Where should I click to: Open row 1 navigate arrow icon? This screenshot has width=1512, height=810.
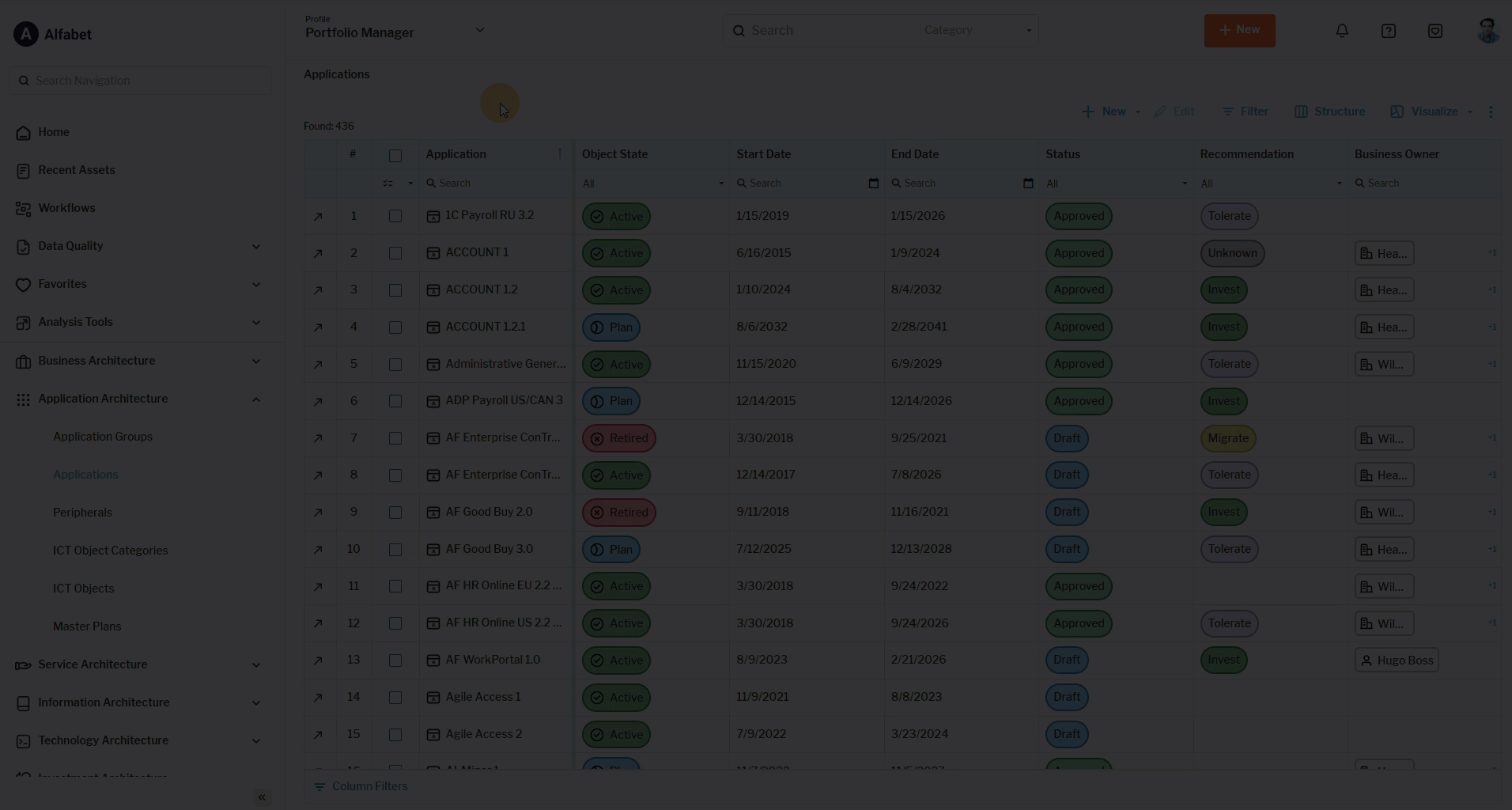tap(318, 217)
